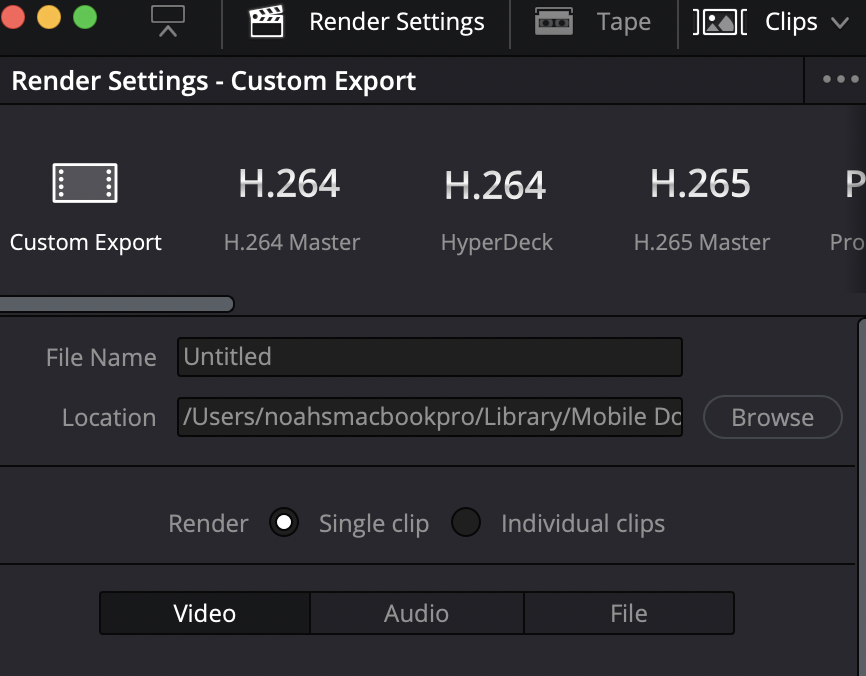
Task: Click the Tape toolbar label
Action: tap(624, 23)
